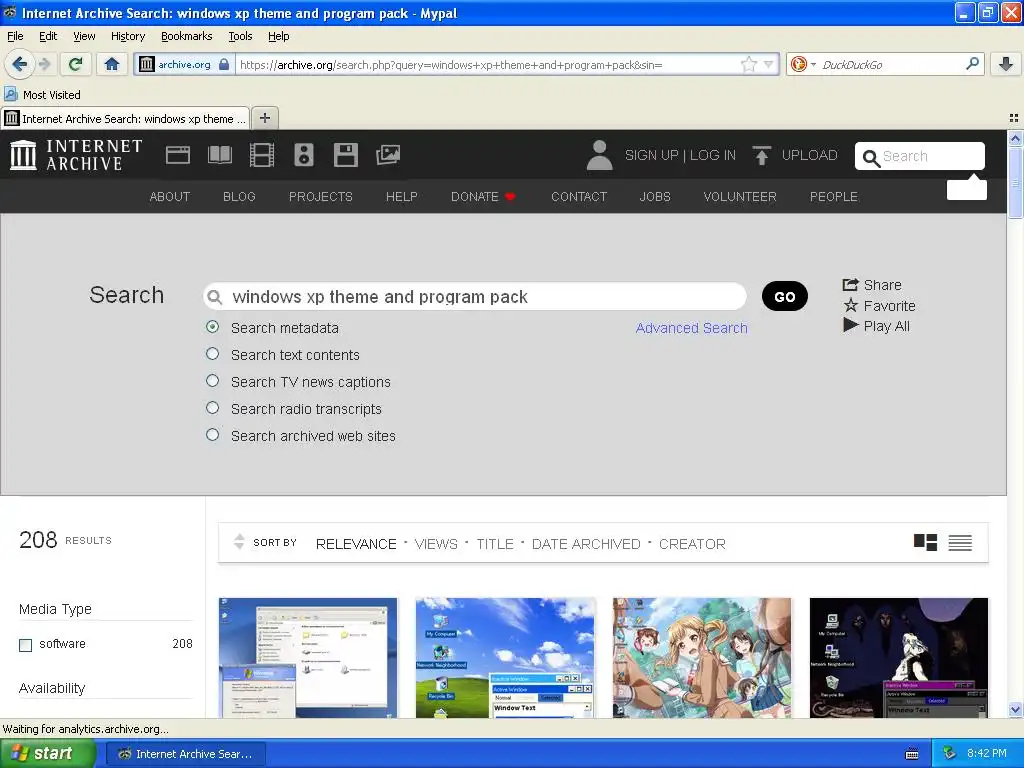Open the History menu
This screenshot has height=768, width=1024.
coord(127,36)
